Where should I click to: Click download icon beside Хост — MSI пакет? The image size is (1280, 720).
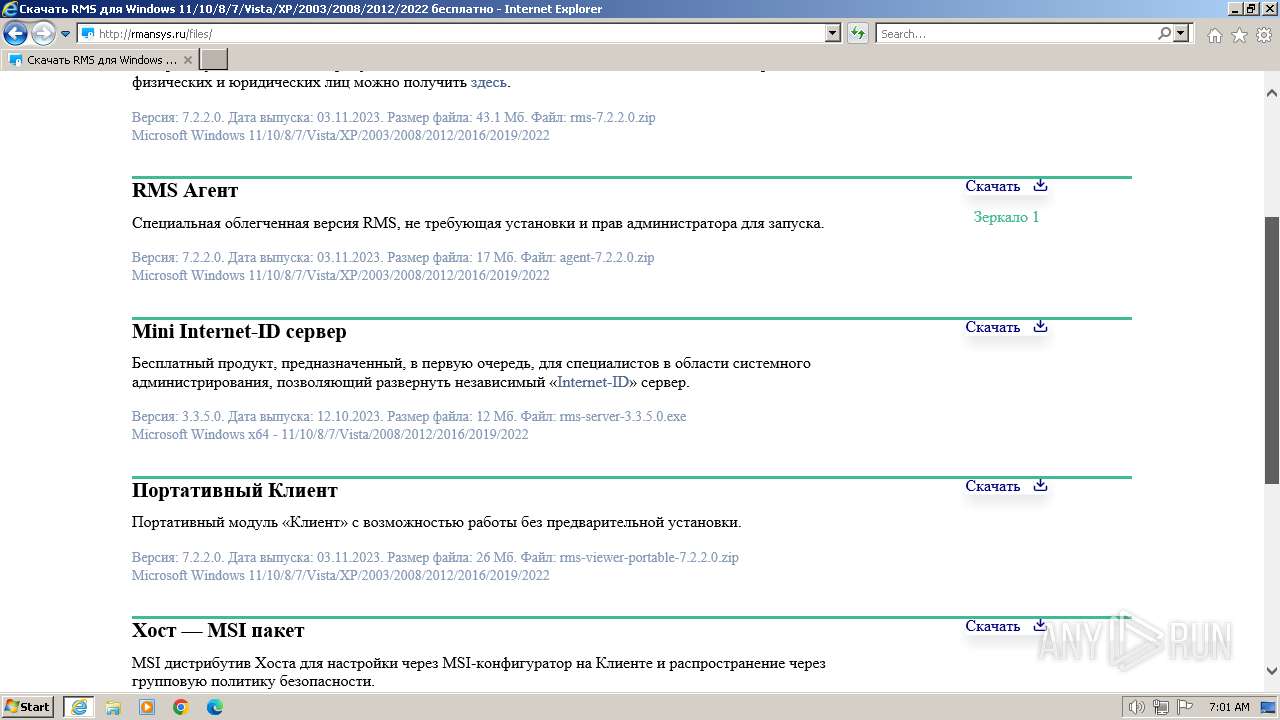[x=1040, y=625]
